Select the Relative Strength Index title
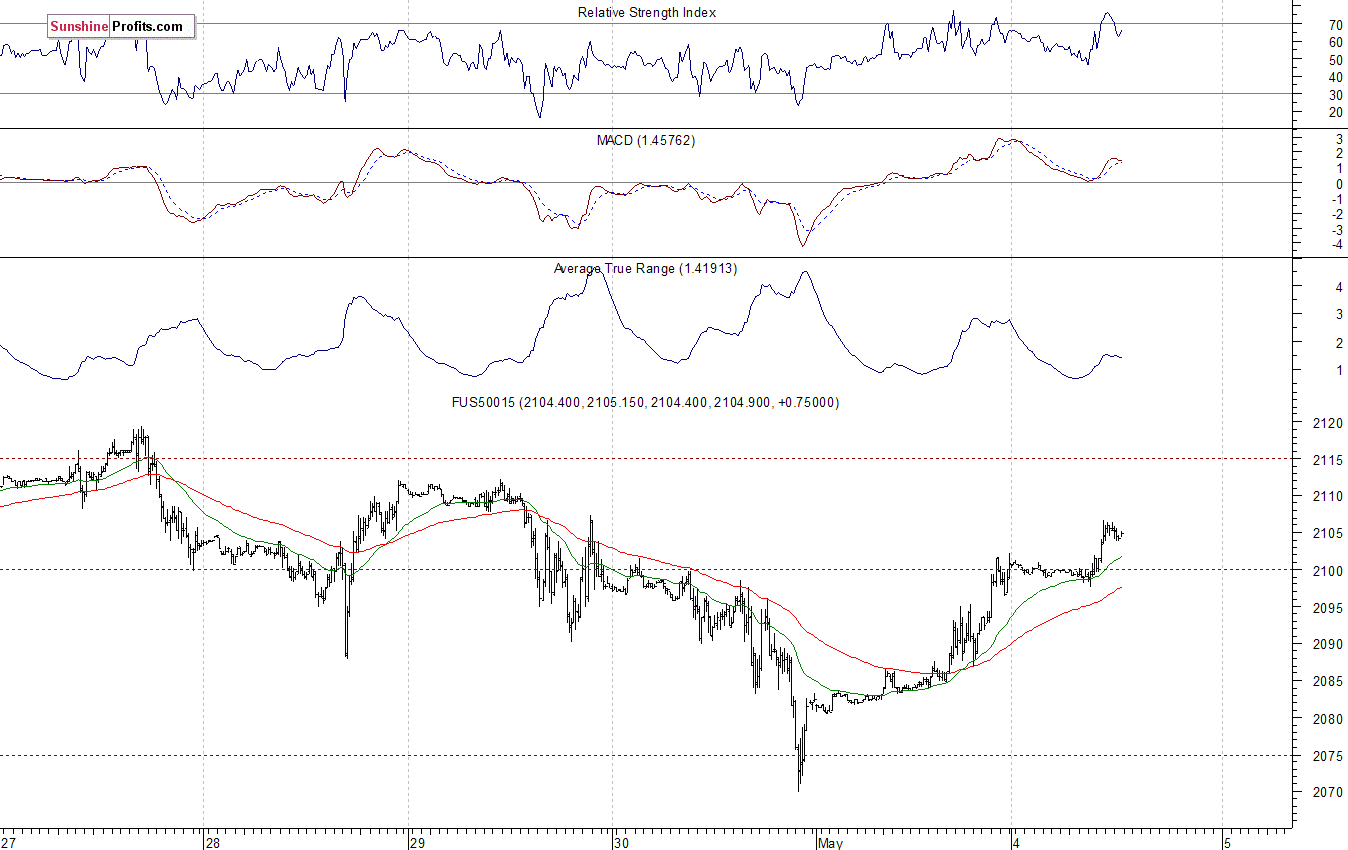Viewport: 1348px width, 850px height. tap(647, 12)
